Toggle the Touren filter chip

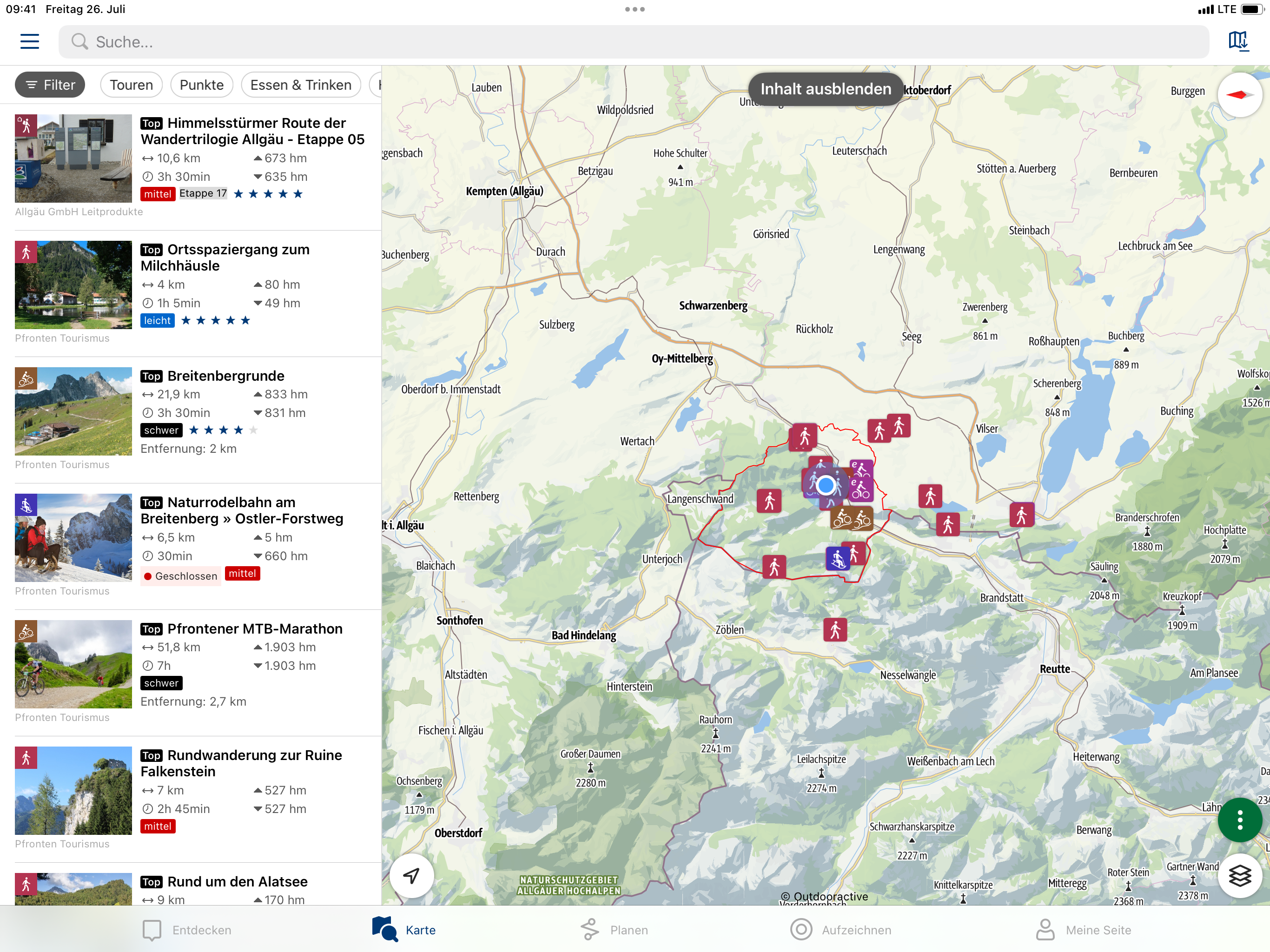click(131, 85)
